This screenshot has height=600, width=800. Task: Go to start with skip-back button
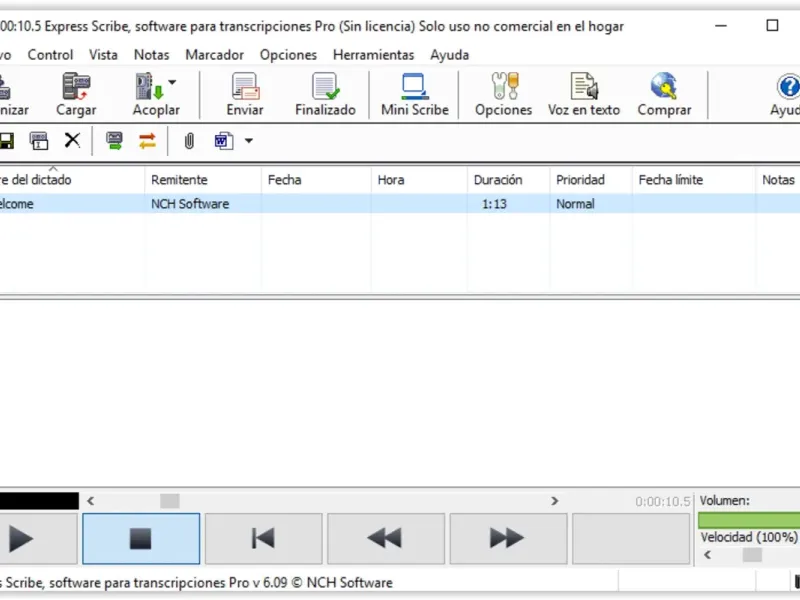tap(263, 539)
